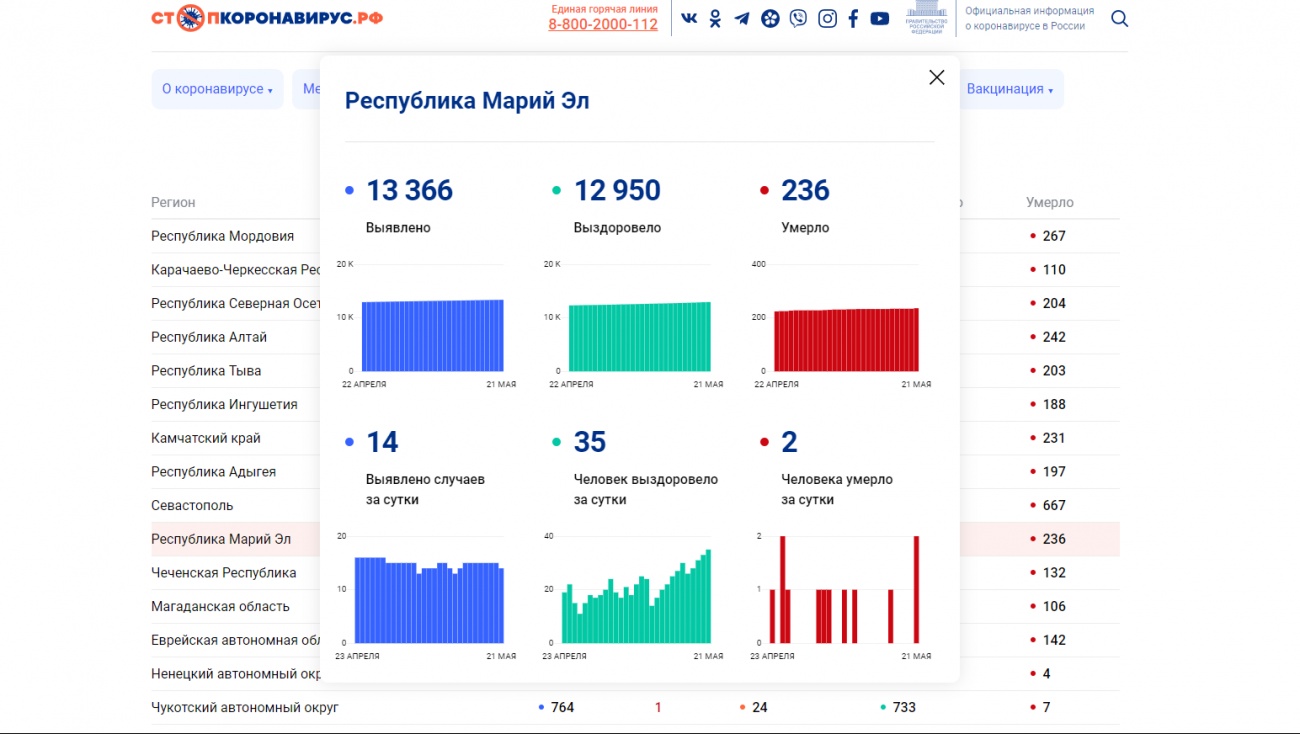This screenshot has width=1300, height=734.
Task: Open the Odnoklassniki icon in header
Action: coord(715,18)
